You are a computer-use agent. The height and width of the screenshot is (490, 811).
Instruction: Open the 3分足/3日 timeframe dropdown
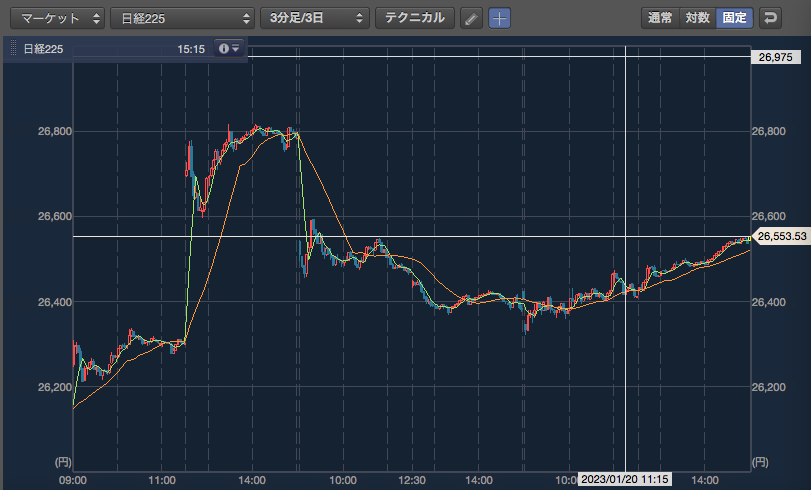tap(314, 18)
